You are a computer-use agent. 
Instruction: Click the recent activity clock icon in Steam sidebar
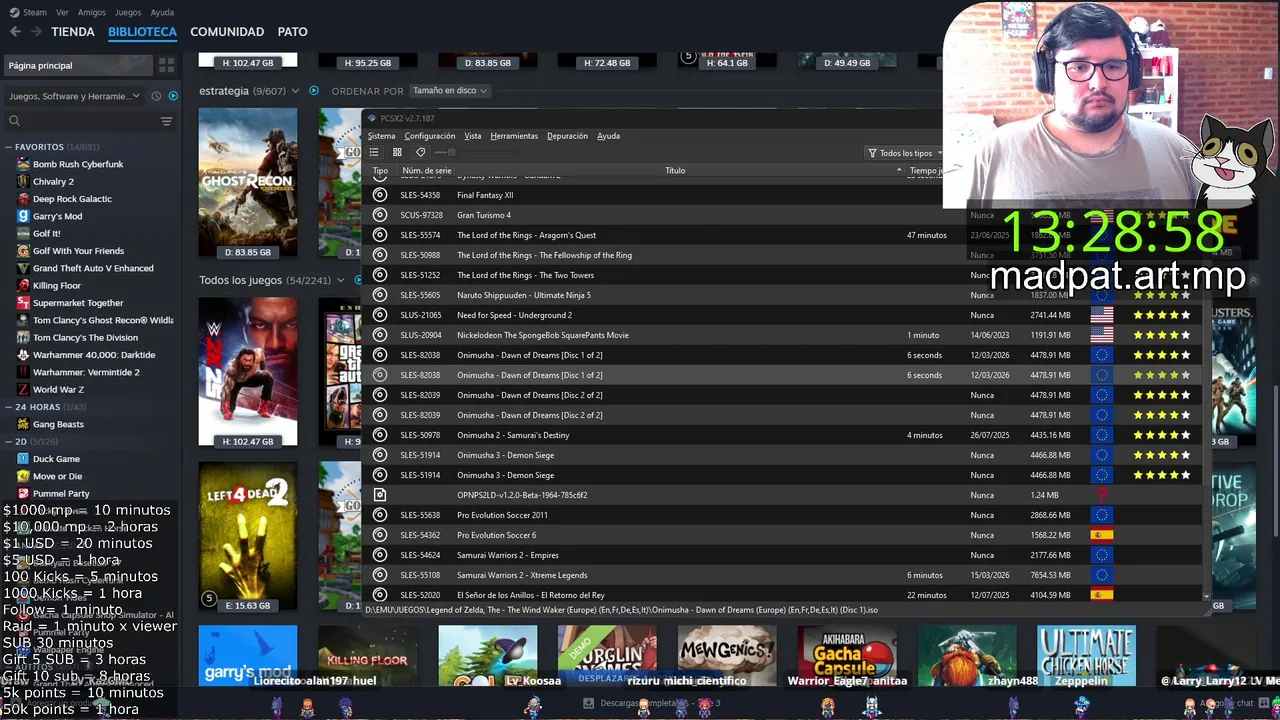[156, 96]
